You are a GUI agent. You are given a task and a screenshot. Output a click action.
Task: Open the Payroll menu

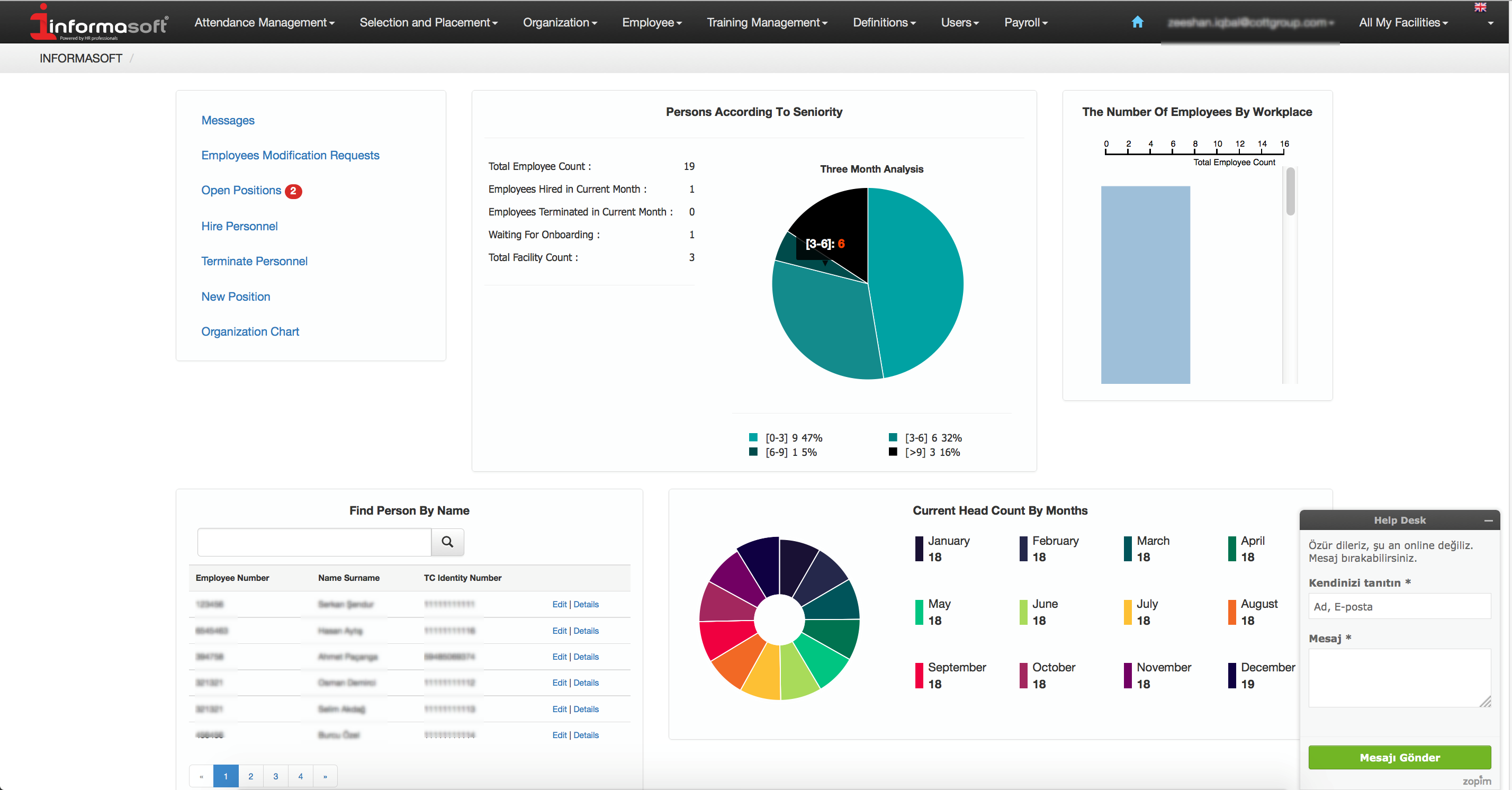1025,22
